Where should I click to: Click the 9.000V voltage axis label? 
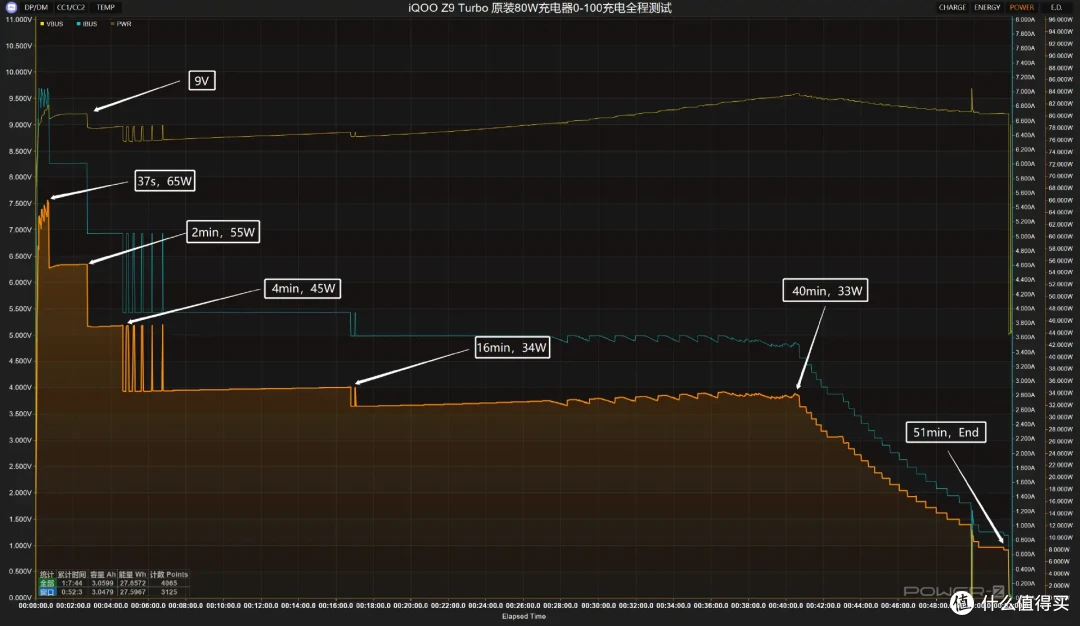(19, 125)
